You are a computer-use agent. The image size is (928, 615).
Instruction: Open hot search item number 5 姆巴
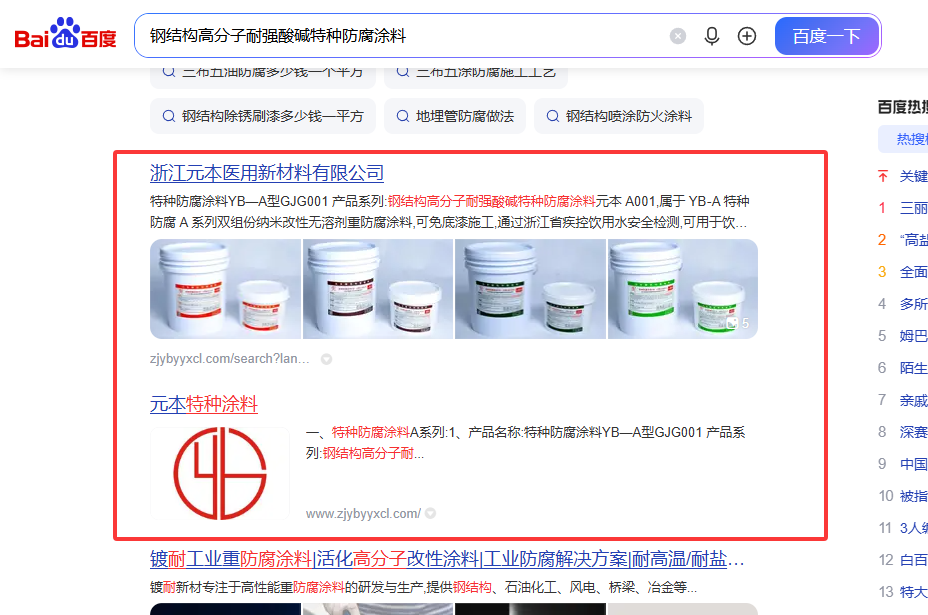click(913, 336)
